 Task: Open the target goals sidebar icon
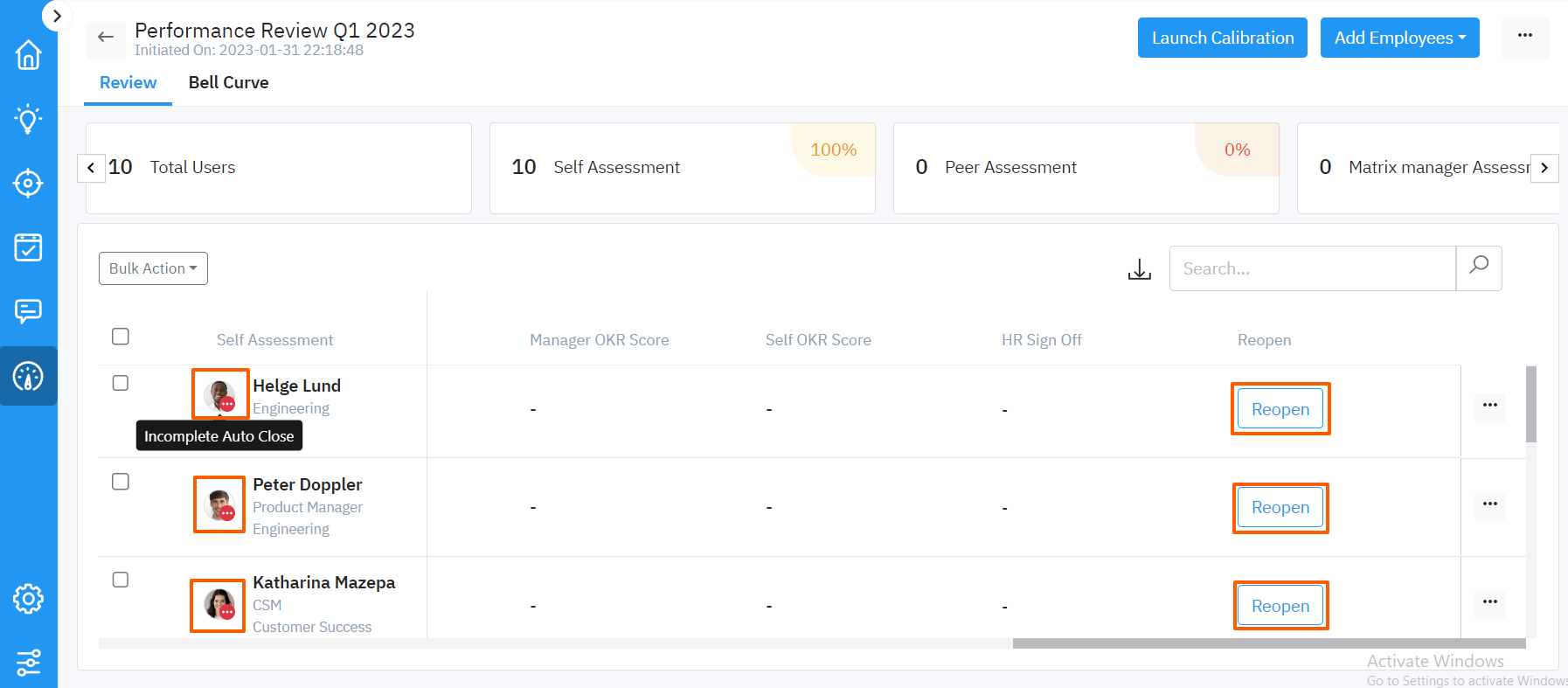28,183
